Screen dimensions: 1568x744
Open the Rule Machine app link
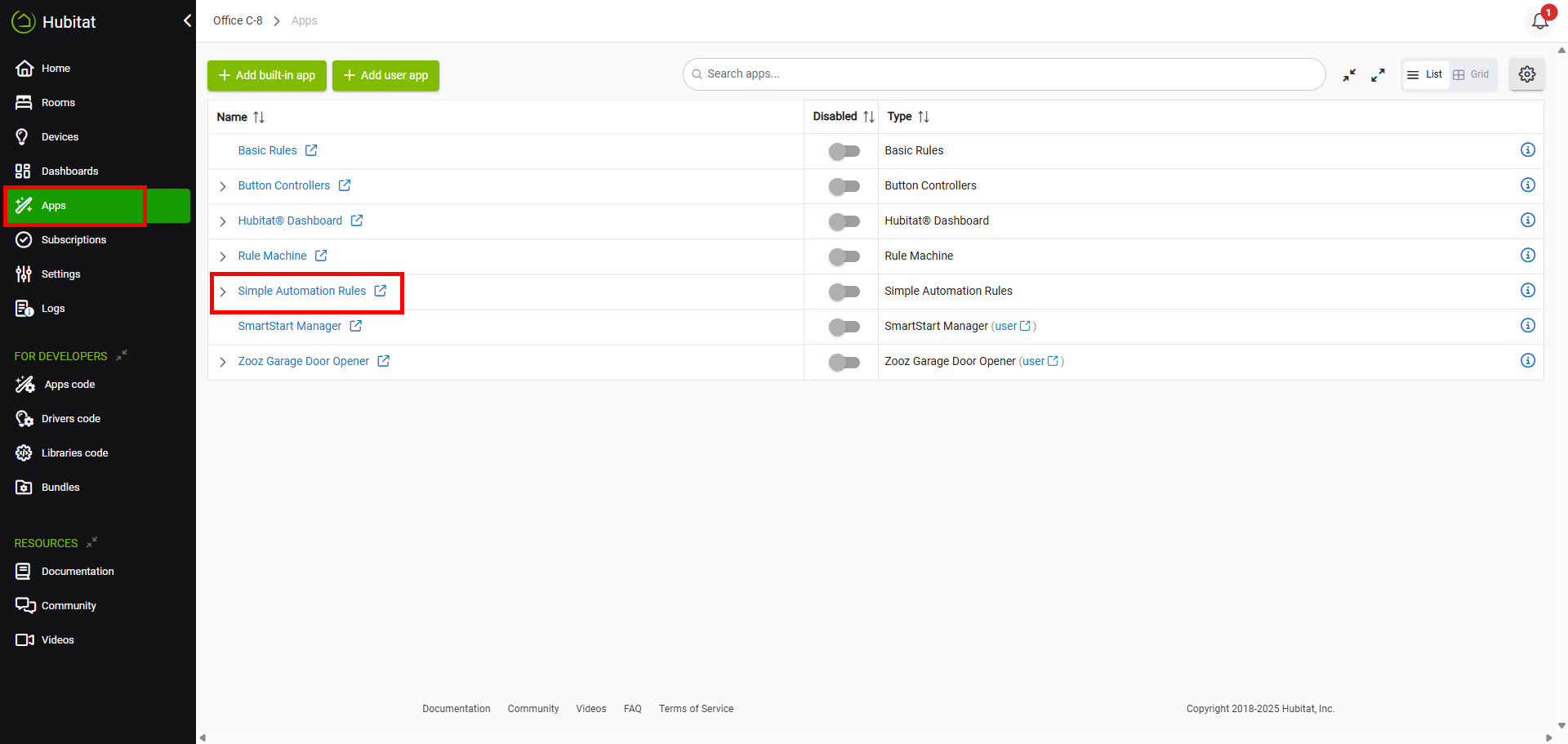click(x=272, y=256)
